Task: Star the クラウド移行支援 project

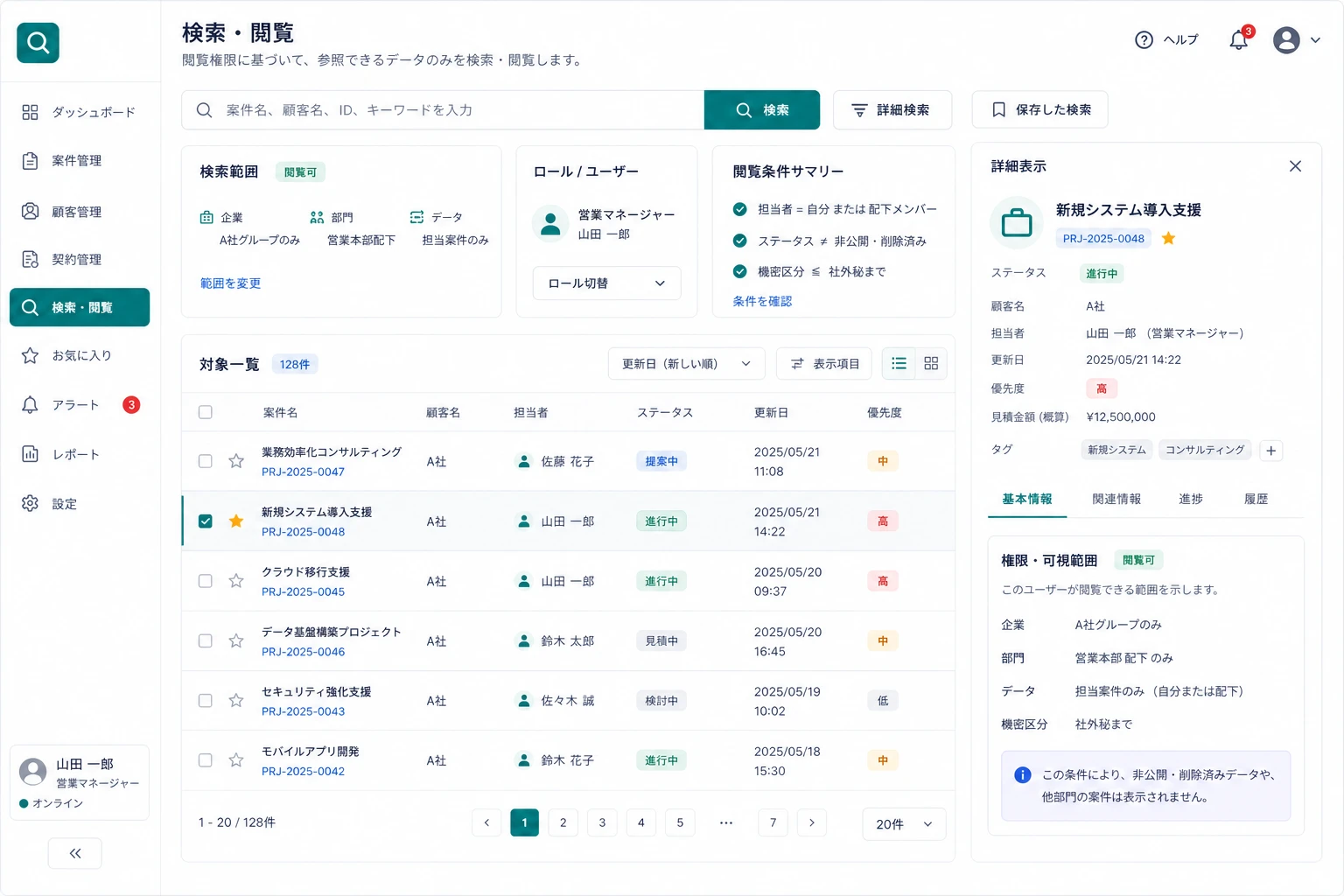Action: point(236,581)
